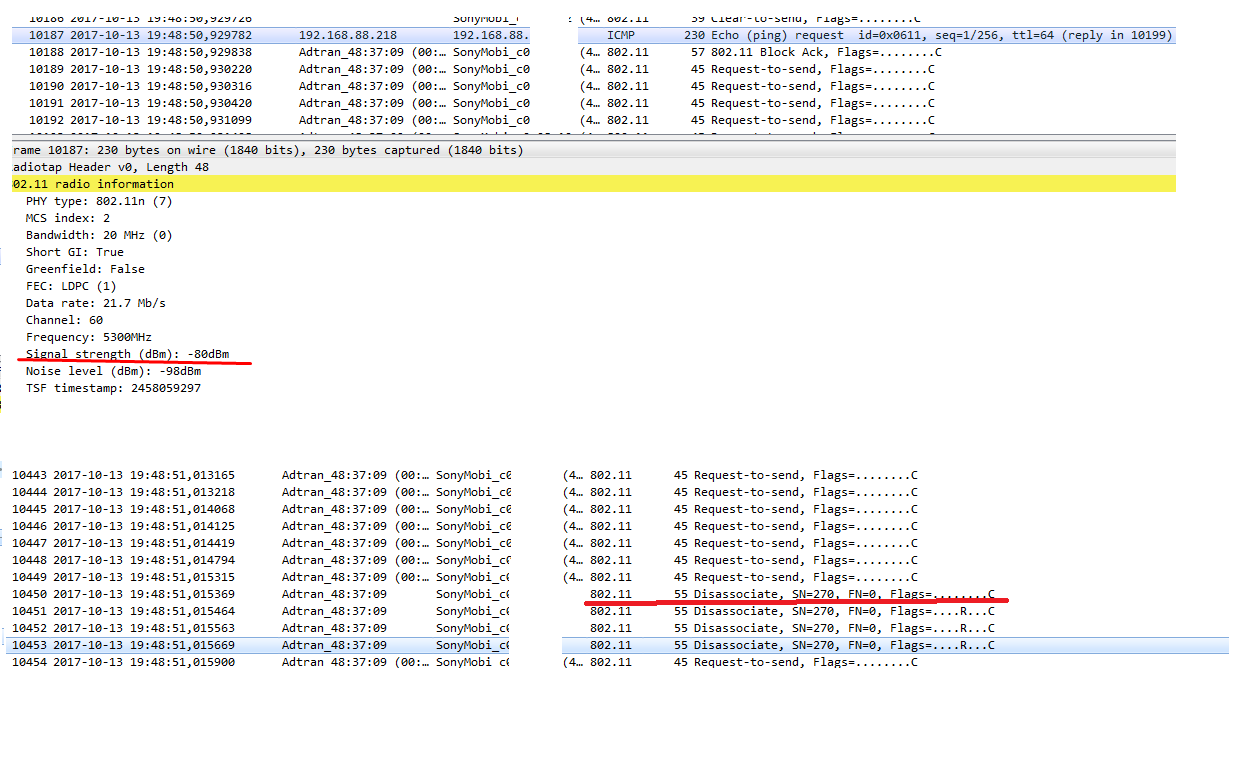
Task: Select the TSF timestamp field
Action: [113, 388]
